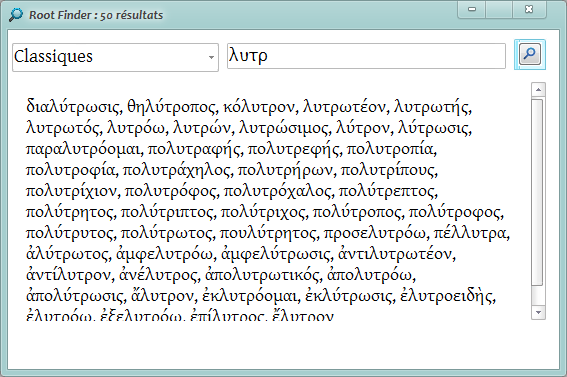Click the word πολύτρητος
567x377 pixels.
click(x=69, y=212)
